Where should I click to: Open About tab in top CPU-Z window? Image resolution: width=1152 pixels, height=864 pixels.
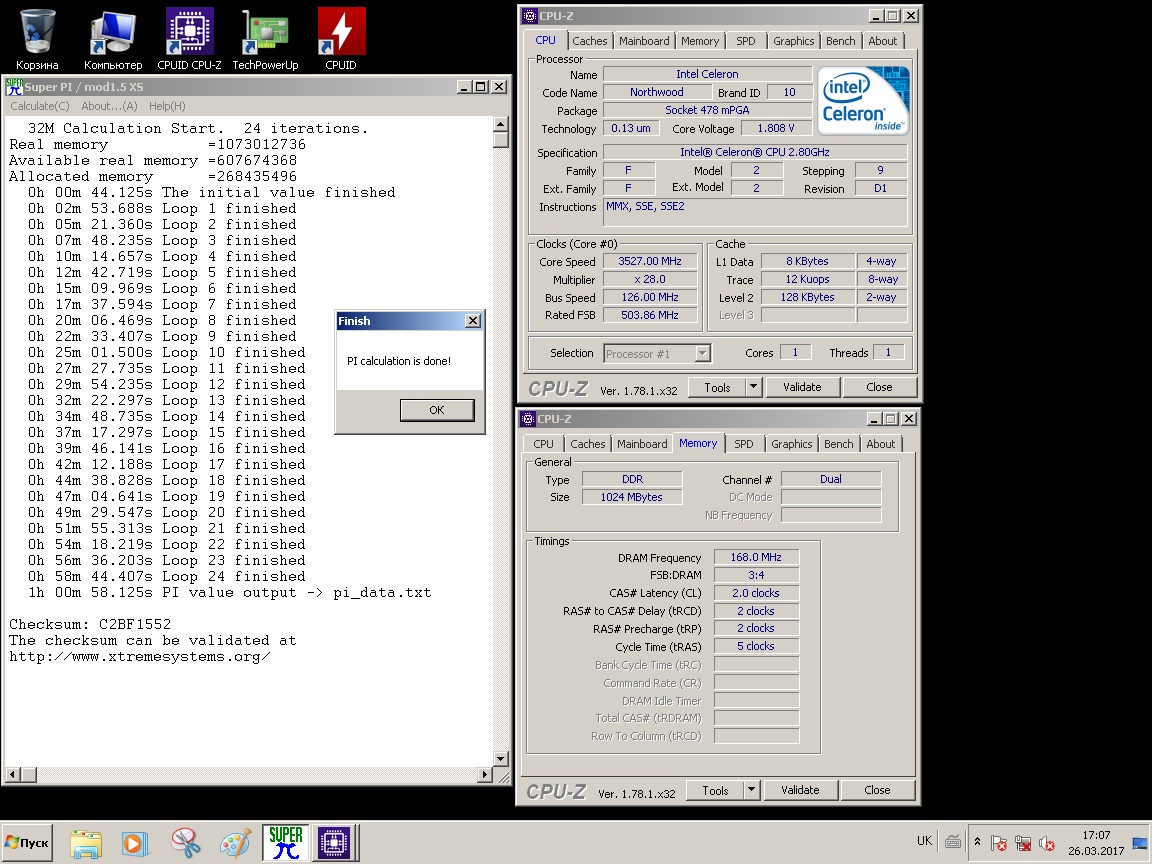[x=882, y=41]
